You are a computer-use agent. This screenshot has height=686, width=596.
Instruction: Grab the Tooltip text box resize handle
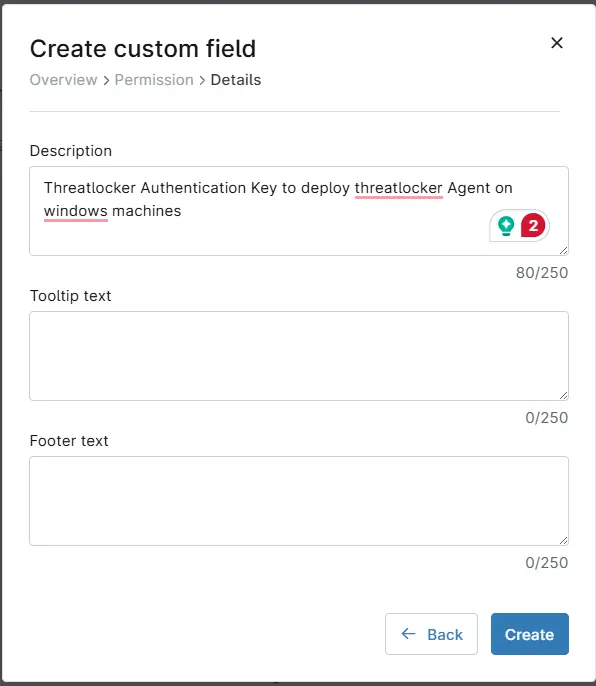coord(564,395)
